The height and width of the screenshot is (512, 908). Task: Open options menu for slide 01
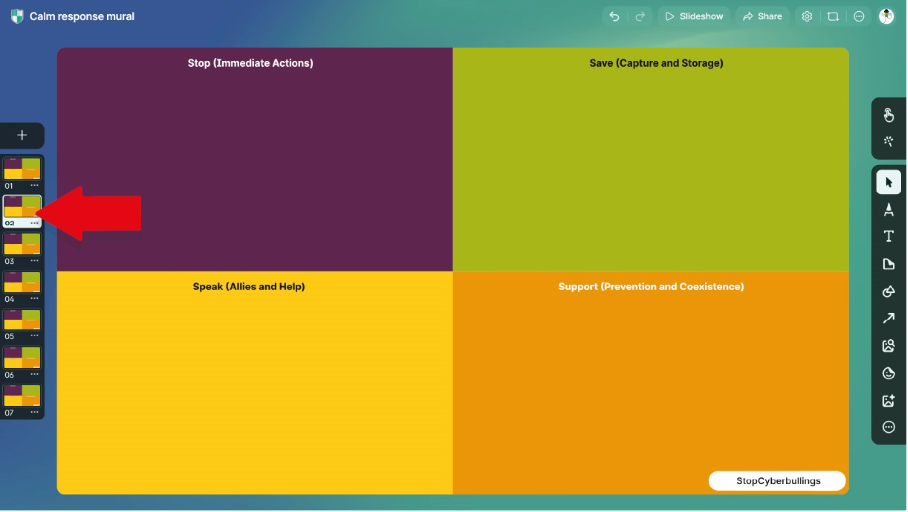click(x=35, y=185)
